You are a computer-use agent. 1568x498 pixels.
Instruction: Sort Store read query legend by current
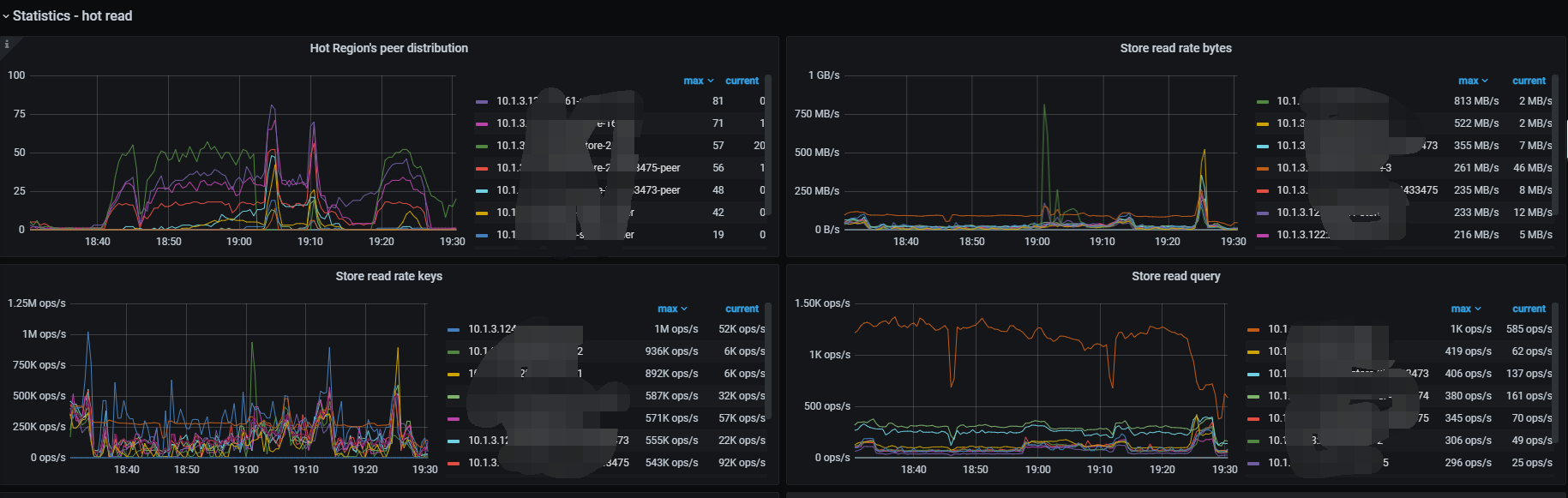coord(1529,309)
